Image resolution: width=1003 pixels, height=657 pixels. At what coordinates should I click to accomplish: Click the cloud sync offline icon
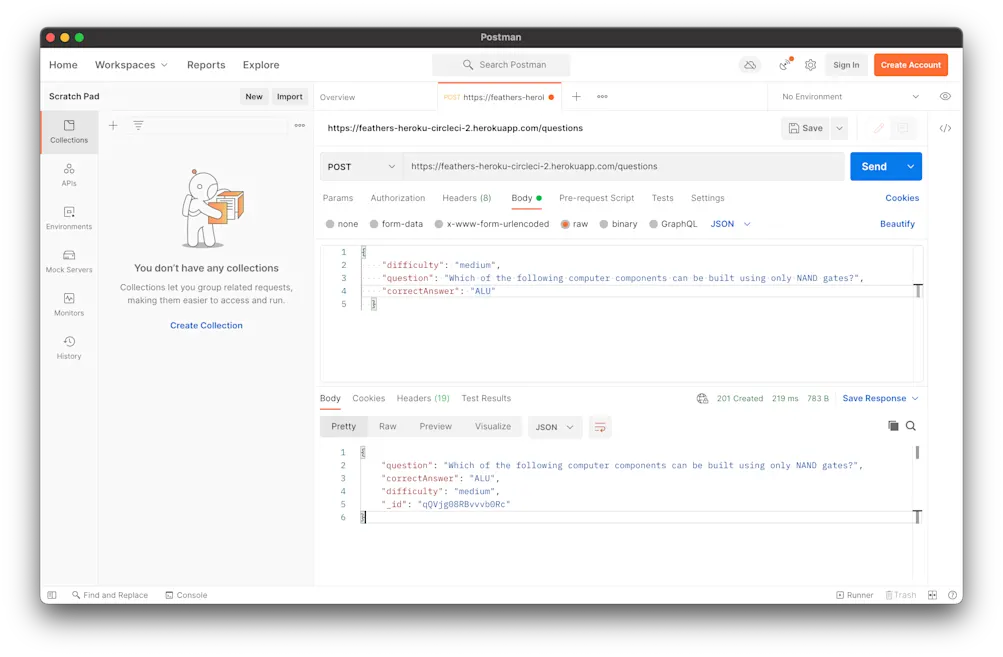tap(750, 65)
